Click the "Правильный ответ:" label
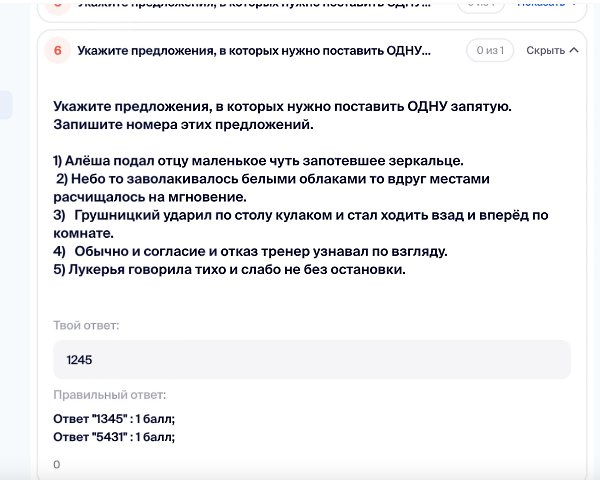This screenshot has width=600, height=480. 109,395
